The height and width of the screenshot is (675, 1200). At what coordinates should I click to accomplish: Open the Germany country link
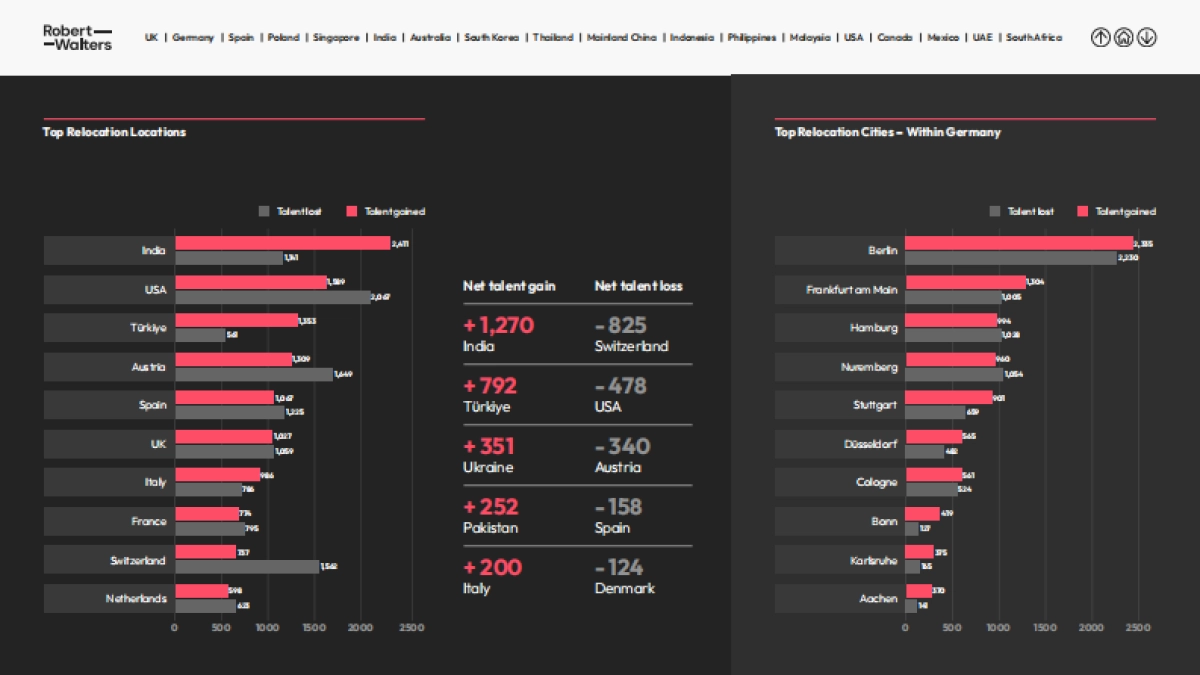point(193,38)
